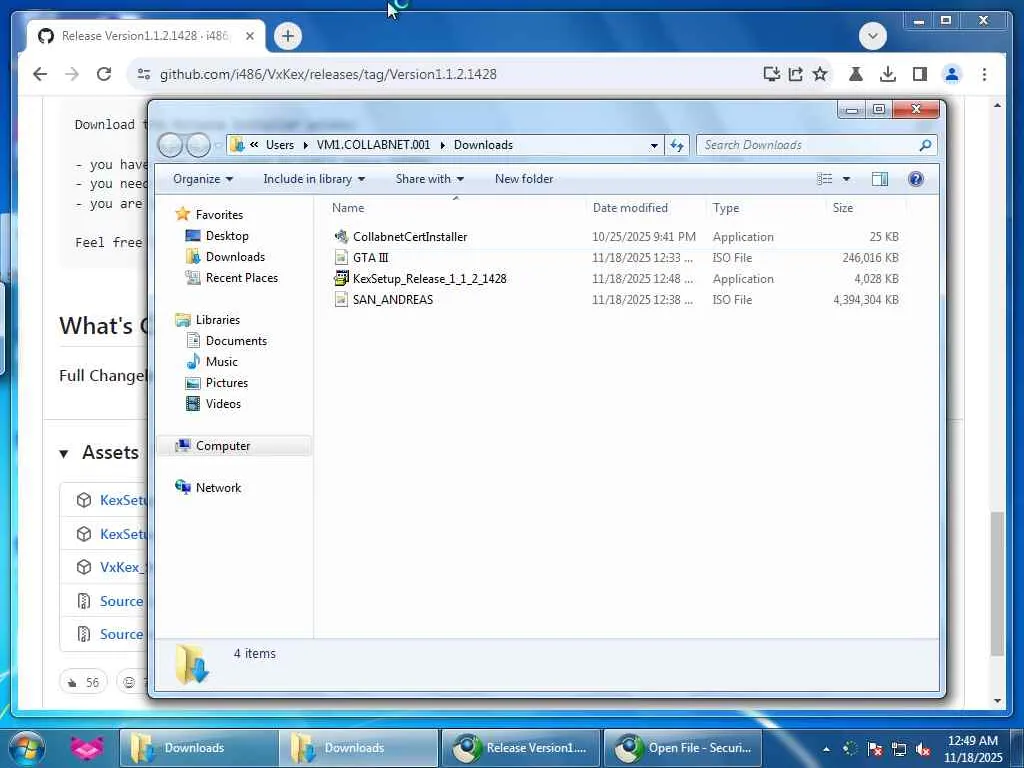Select the KexSetup_Release_1_1_2_1428 file

615,279
